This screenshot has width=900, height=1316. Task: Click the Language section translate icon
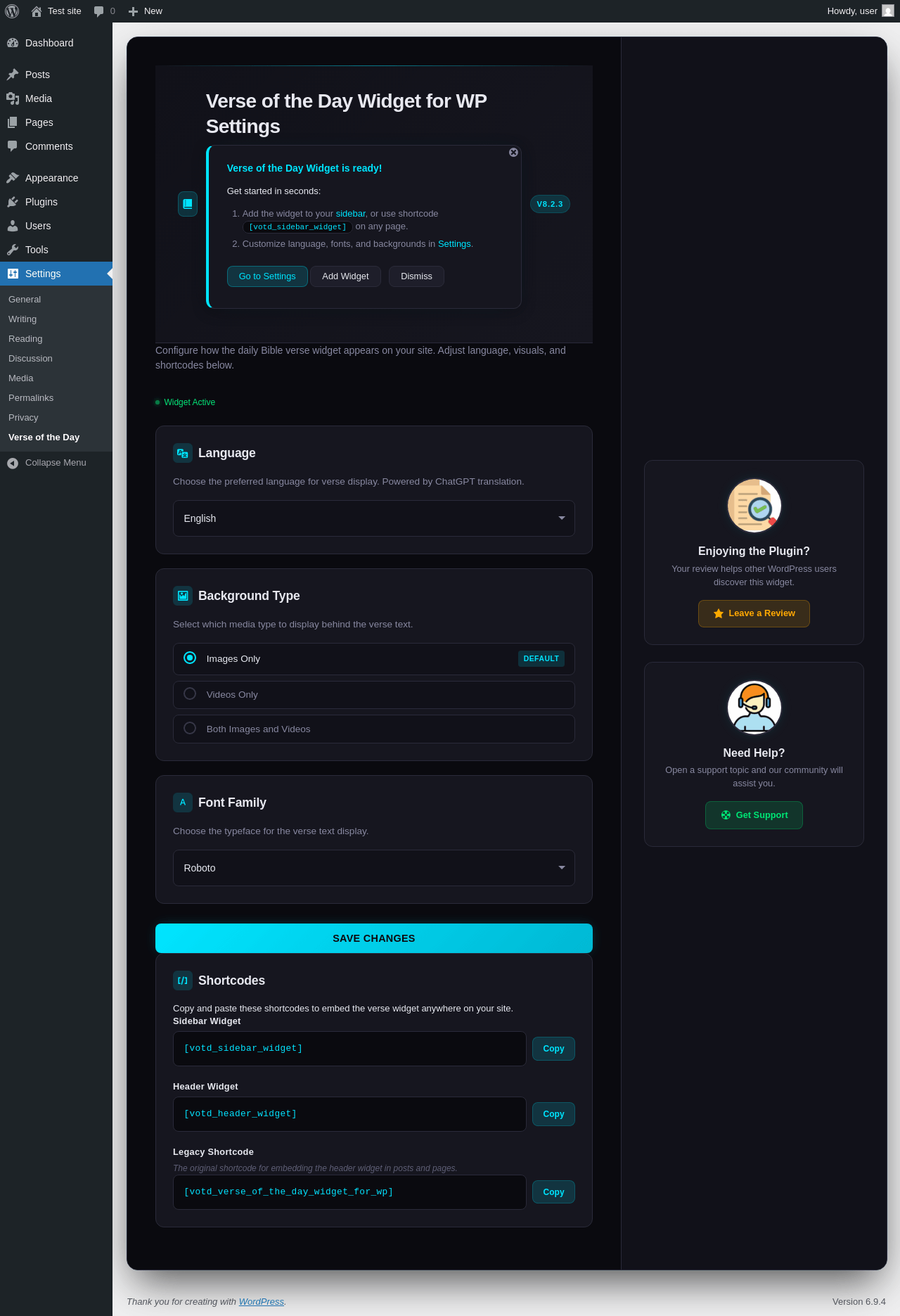[183, 453]
